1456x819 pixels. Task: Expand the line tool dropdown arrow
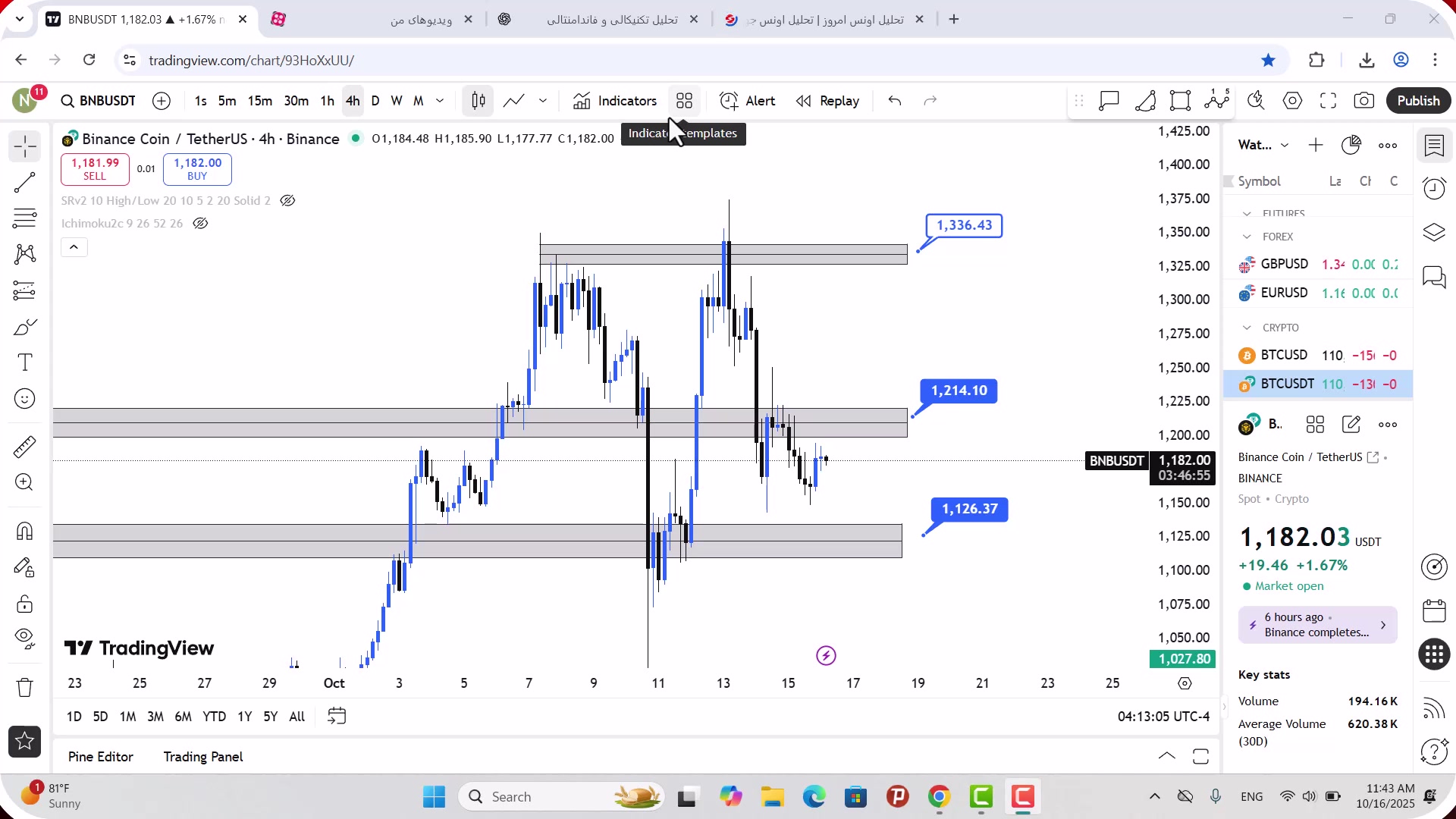tap(543, 101)
